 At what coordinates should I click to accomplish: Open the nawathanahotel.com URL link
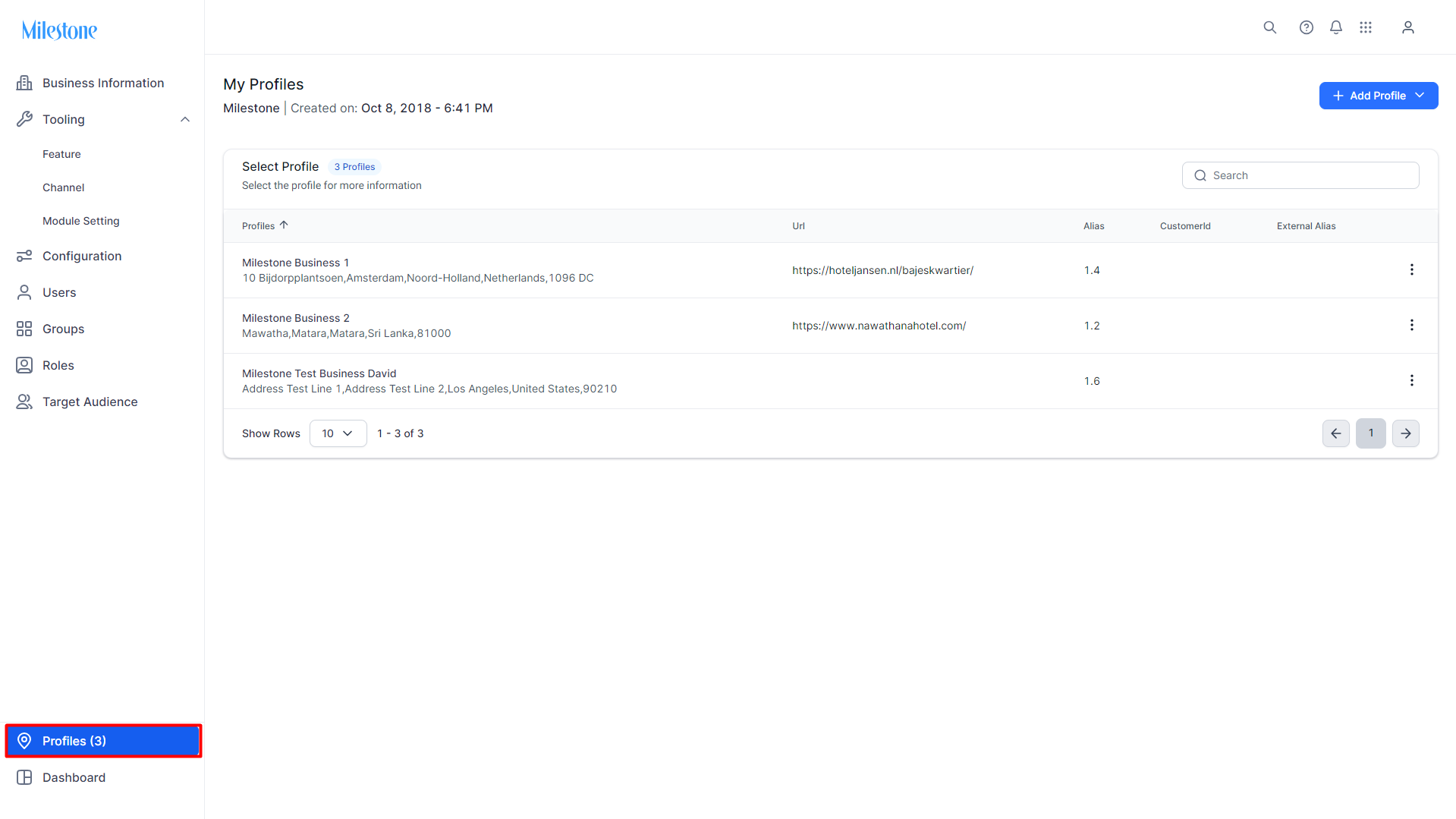[x=879, y=326]
